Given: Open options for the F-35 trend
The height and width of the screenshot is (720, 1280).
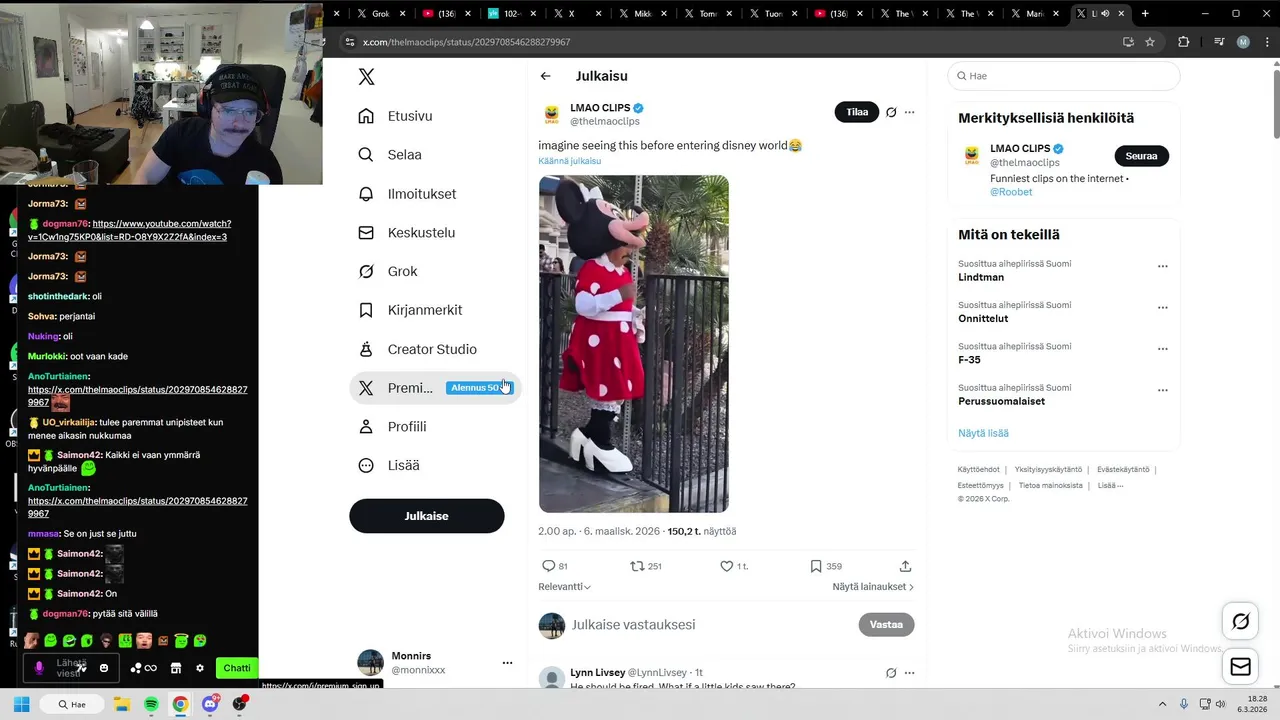Looking at the screenshot, I should click(x=1163, y=349).
